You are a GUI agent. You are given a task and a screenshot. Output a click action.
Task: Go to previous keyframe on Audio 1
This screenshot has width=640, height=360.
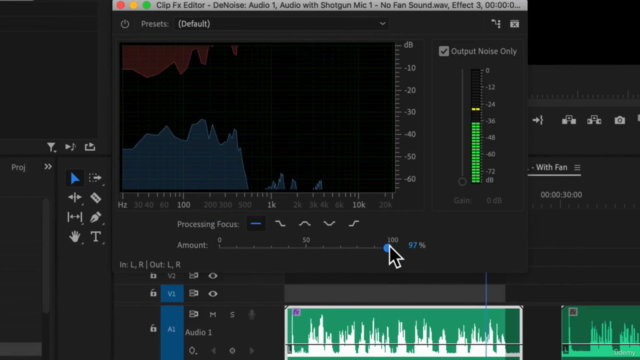pos(213,351)
